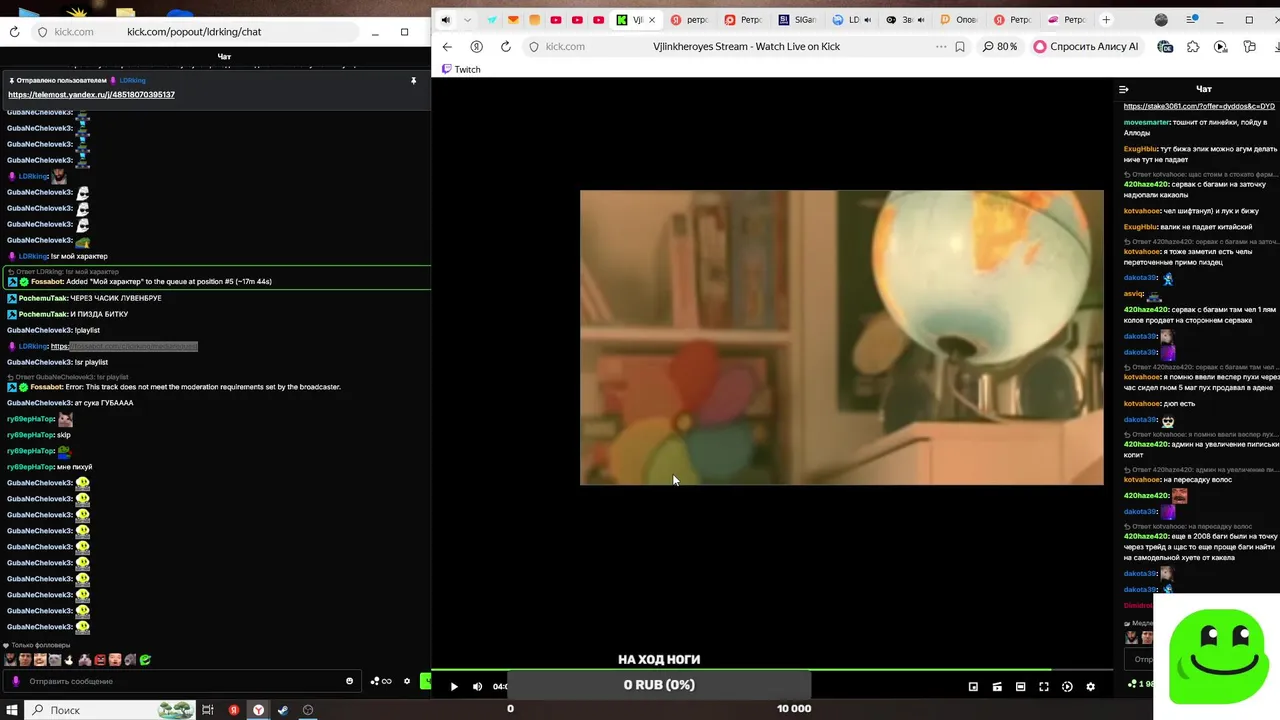
Task: Open a new browser tab
Action: click(1106, 20)
